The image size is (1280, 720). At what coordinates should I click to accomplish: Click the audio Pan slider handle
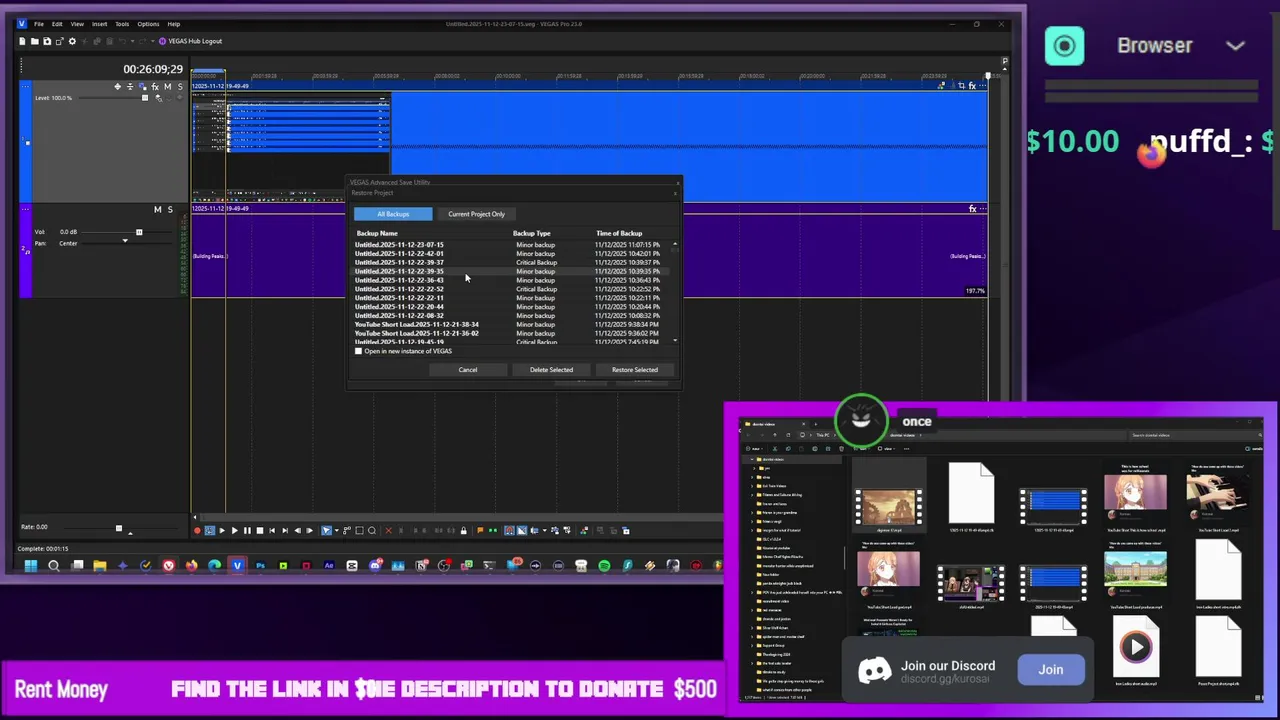coord(125,241)
